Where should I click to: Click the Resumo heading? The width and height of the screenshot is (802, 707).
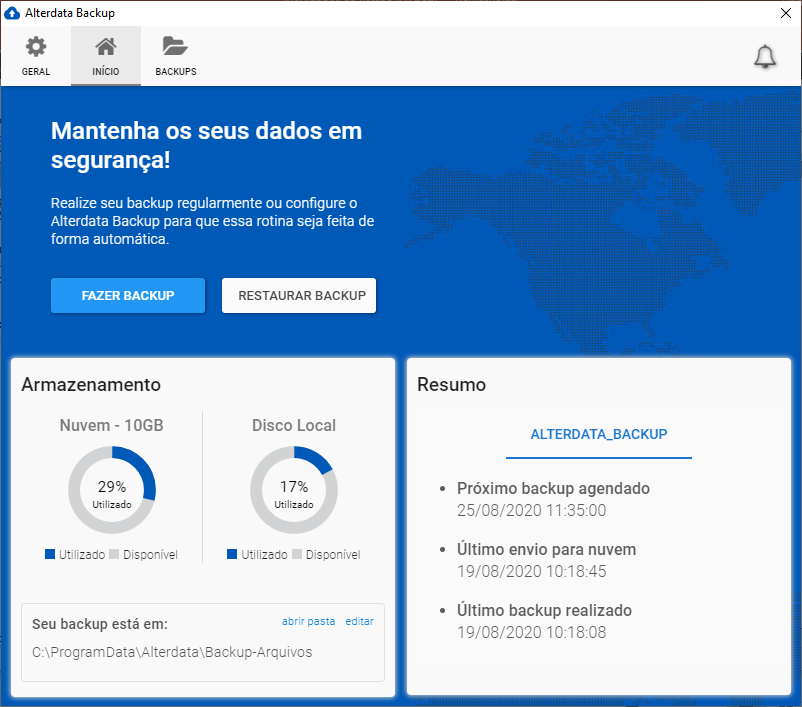[451, 384]
